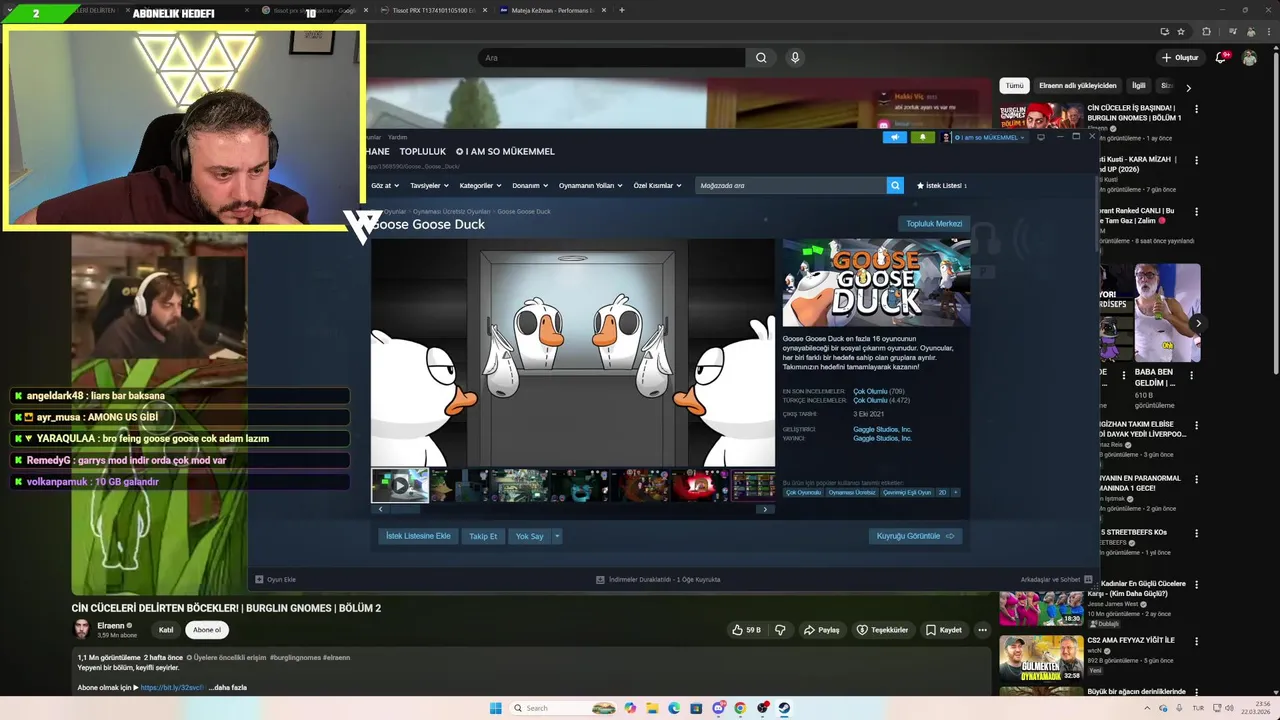Click Katıl join button
This screenshot has width=1280, height=720.
tap(166, 630)
